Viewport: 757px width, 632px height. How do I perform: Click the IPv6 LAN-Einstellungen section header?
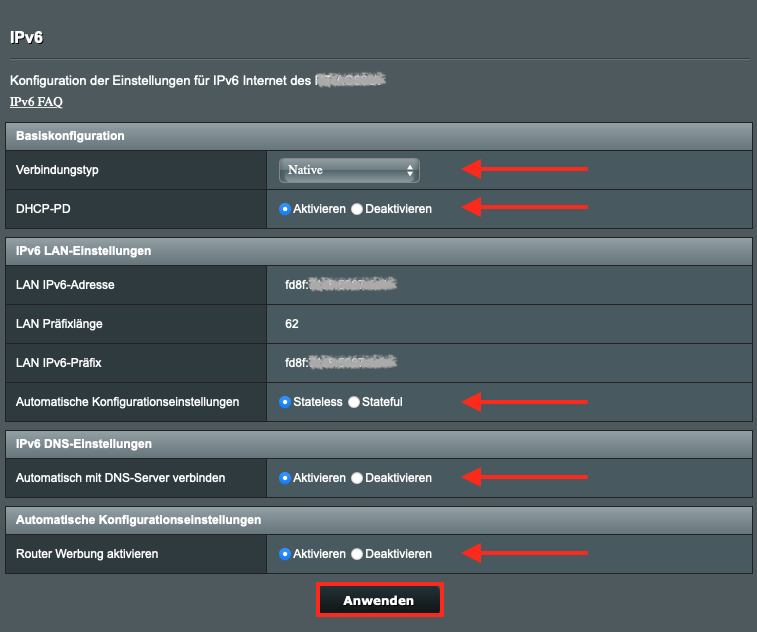(x=83, y=251)
